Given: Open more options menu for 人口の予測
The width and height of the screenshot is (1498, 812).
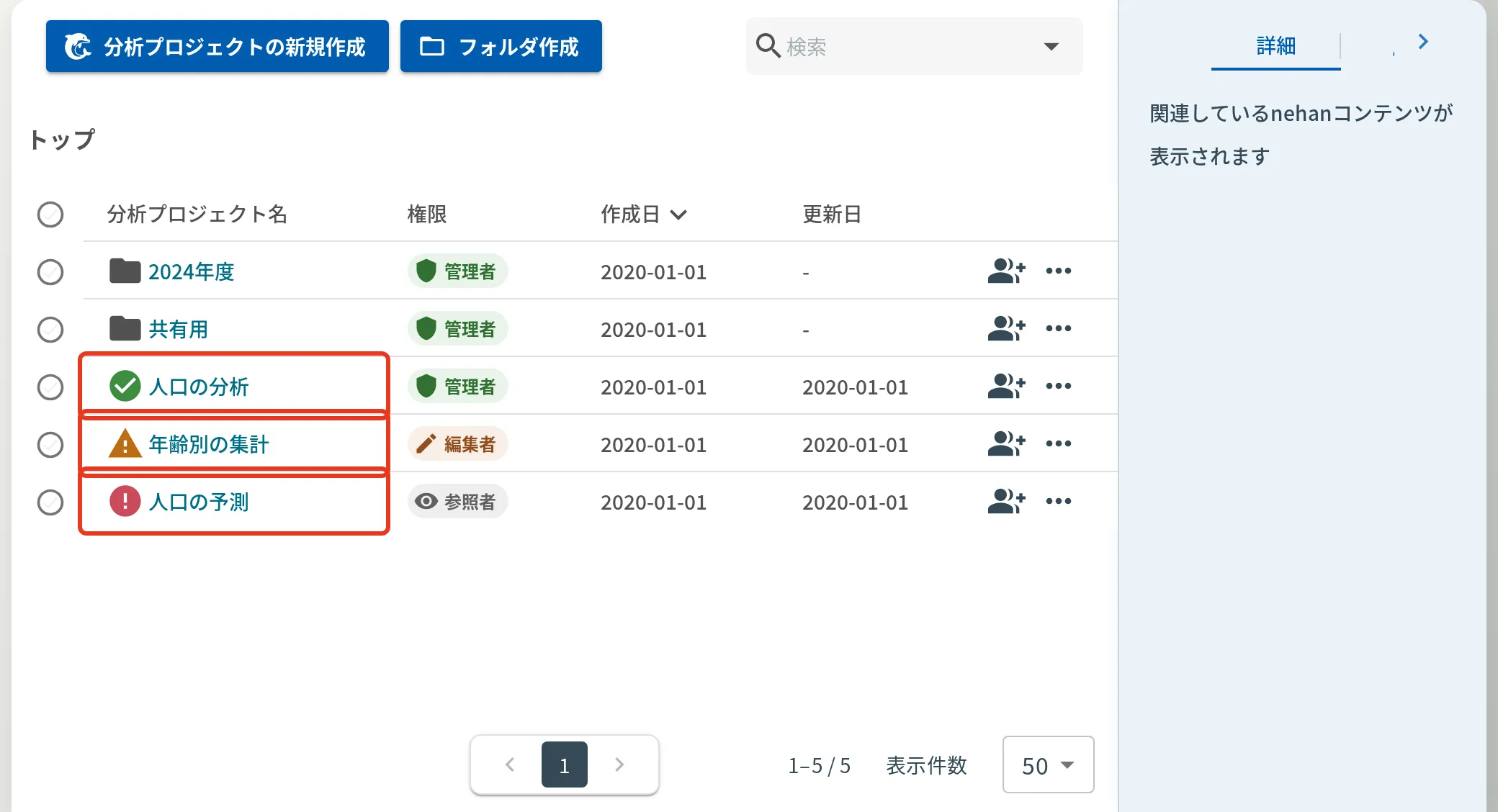Looking at the screenshot, I should pyautogui.click(x=1059, y=502).
